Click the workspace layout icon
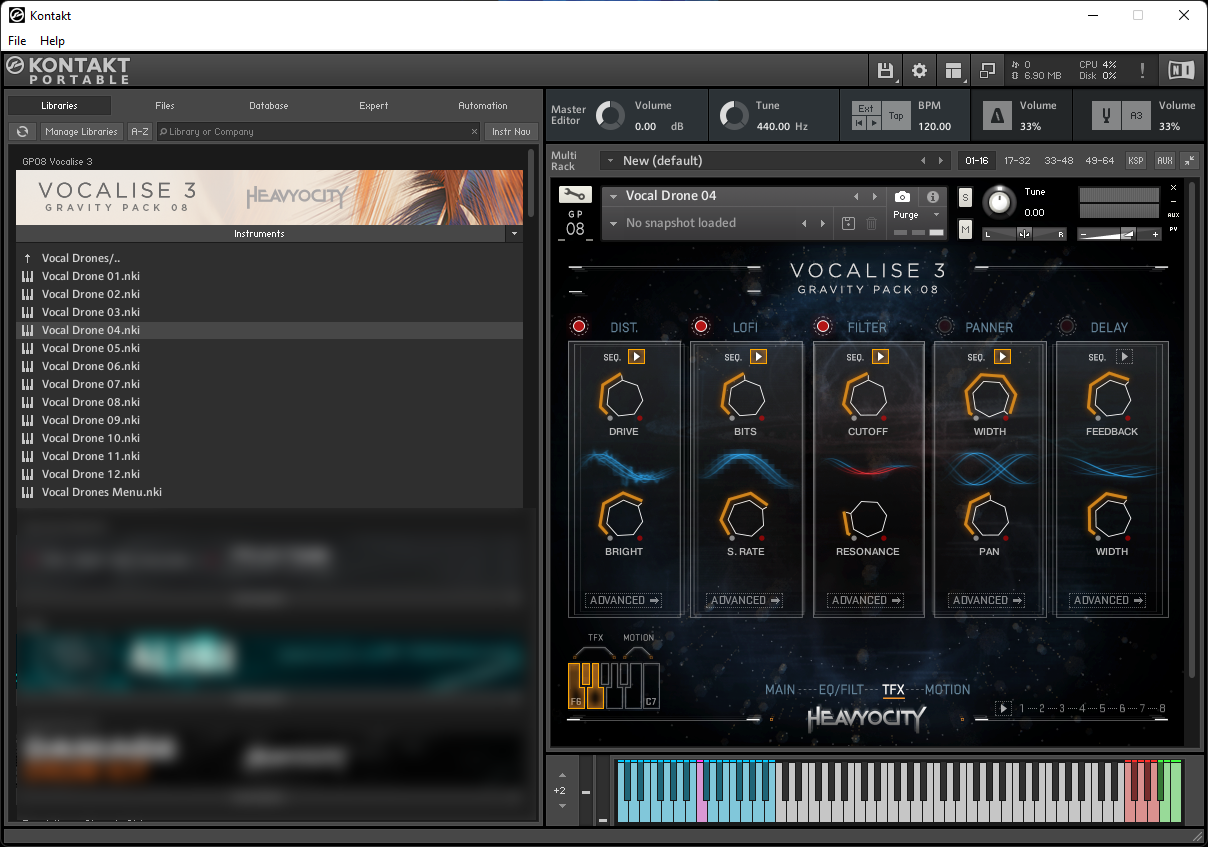Screen dimensions: 1208x847 (x=953, y=70)
